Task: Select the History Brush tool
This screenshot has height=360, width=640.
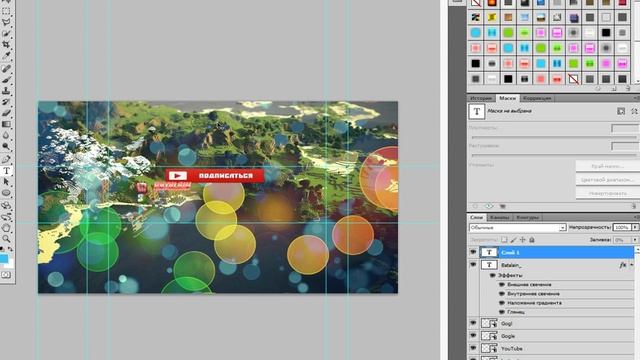Action: (6, 102)
